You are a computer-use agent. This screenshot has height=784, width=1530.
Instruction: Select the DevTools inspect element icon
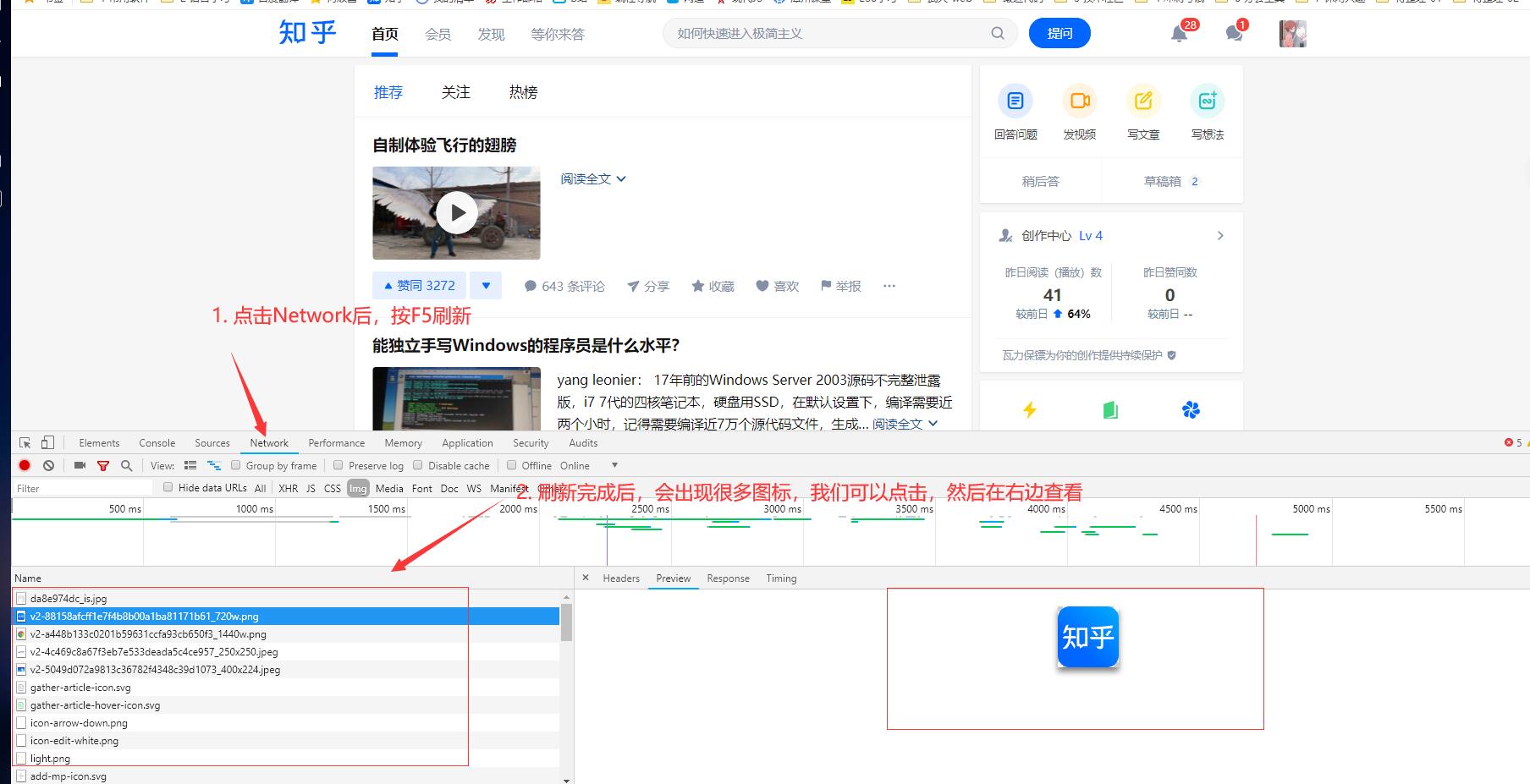coord(25,442)
